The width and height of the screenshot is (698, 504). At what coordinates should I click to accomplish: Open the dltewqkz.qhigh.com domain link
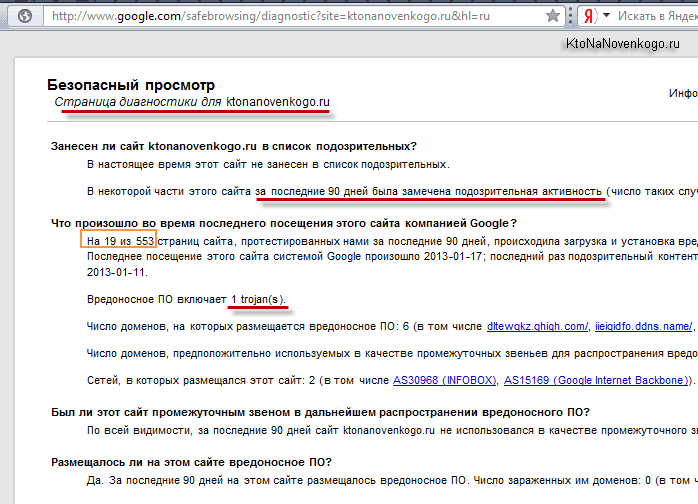point(537,326)
